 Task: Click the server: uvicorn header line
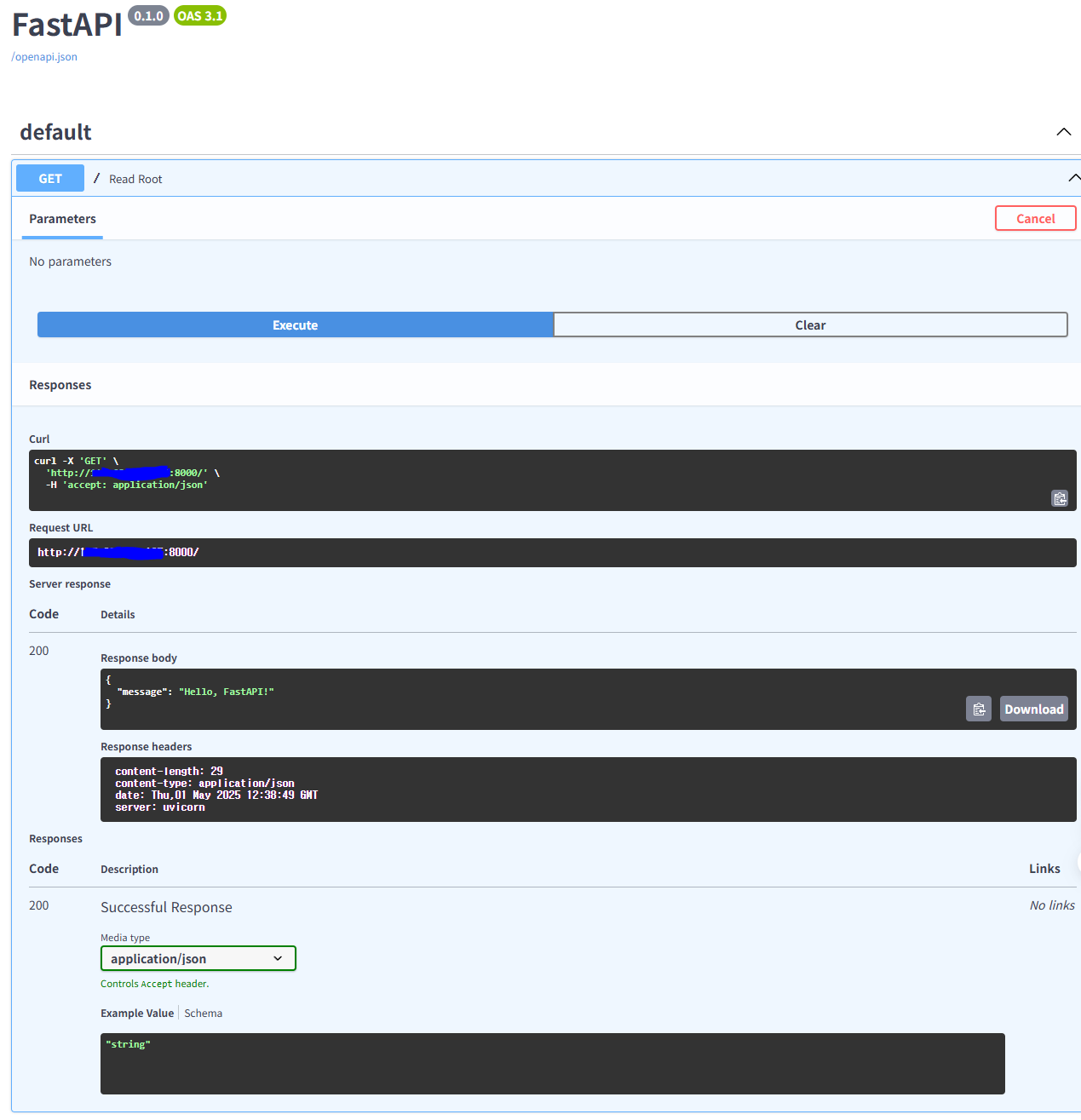click(x=160, y=807)
